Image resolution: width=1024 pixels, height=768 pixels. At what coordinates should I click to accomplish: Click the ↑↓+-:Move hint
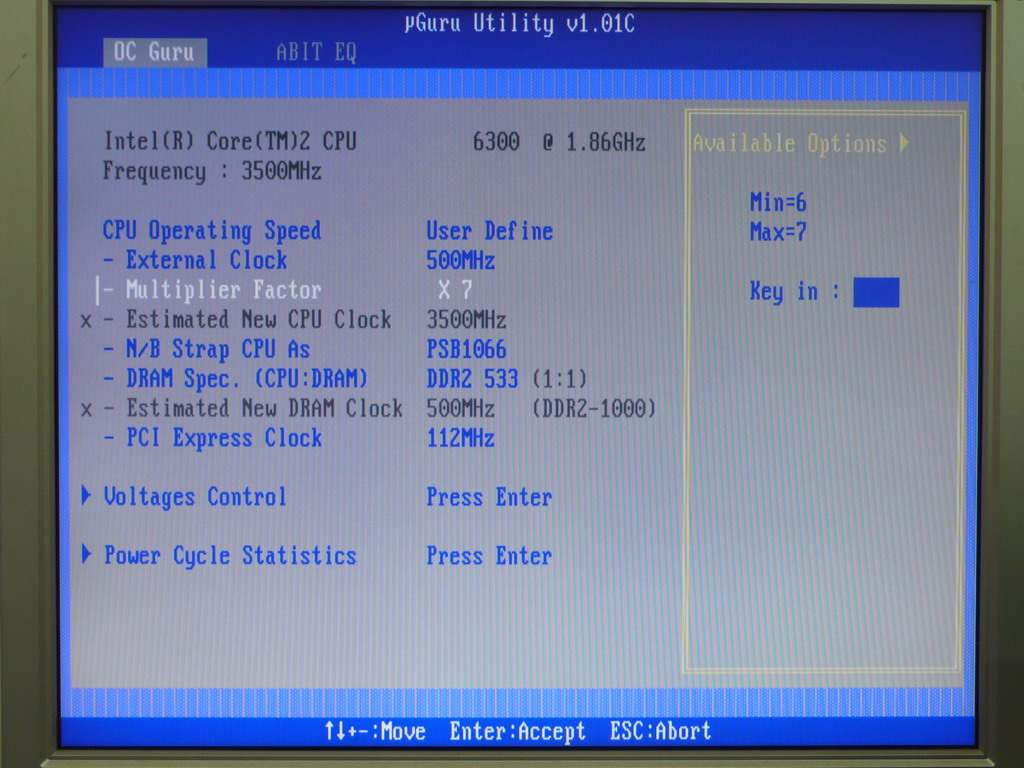tap(376, 731)
